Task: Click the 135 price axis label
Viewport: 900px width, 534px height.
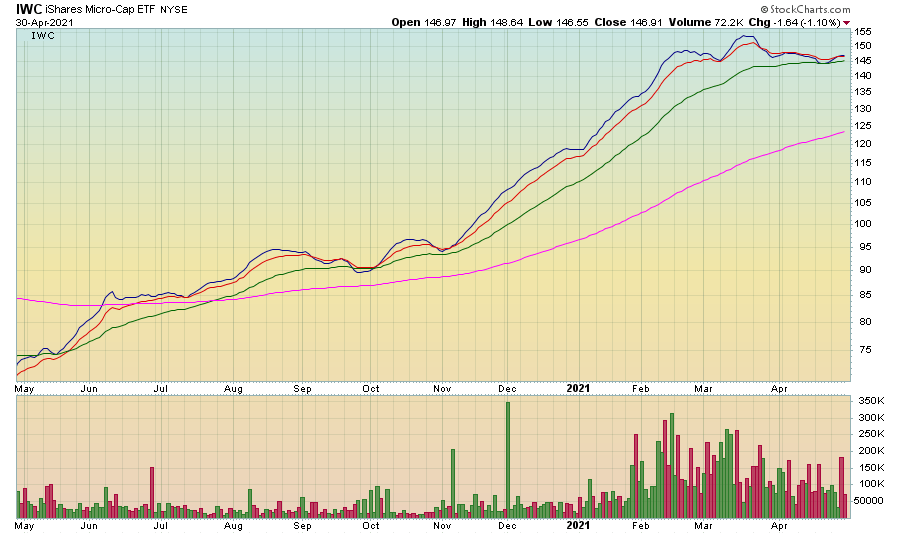Action: point(863,92)
